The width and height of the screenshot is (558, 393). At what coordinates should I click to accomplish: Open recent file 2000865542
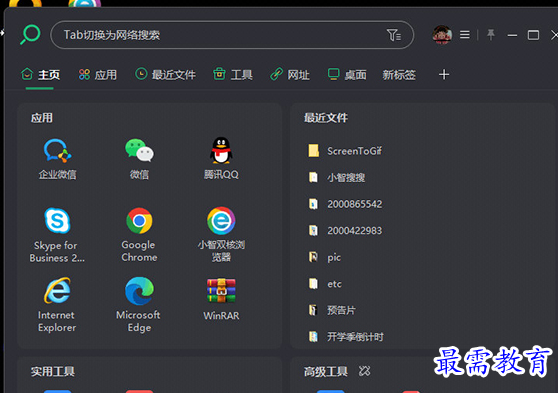tap(345, 204)
